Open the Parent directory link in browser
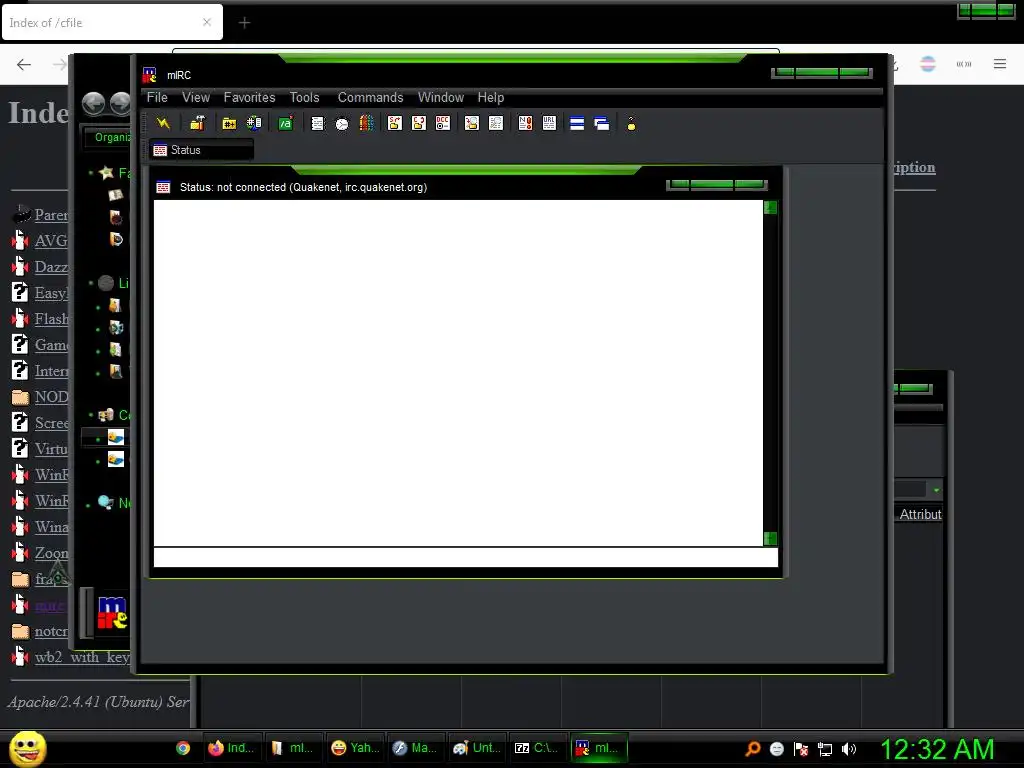The image size is (1024, 768). (51, 215)
